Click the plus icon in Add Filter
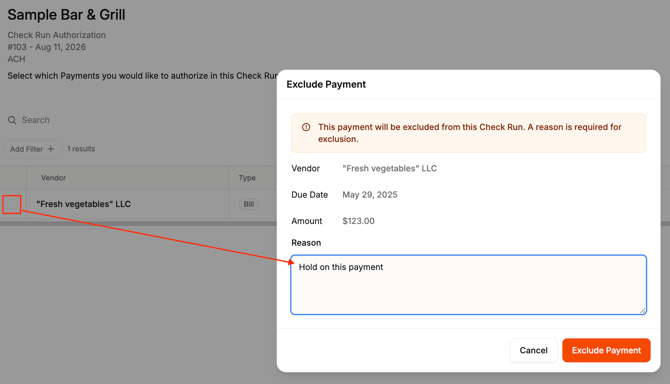This screenshot has height=384, width=670. coord(51,149)
